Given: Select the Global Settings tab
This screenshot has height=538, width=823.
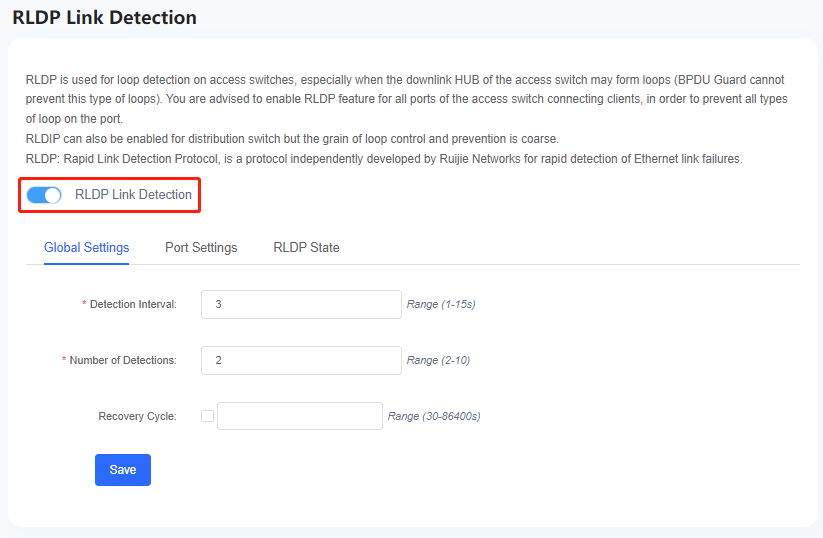Looking at the screenshot, I should [87, 247].
